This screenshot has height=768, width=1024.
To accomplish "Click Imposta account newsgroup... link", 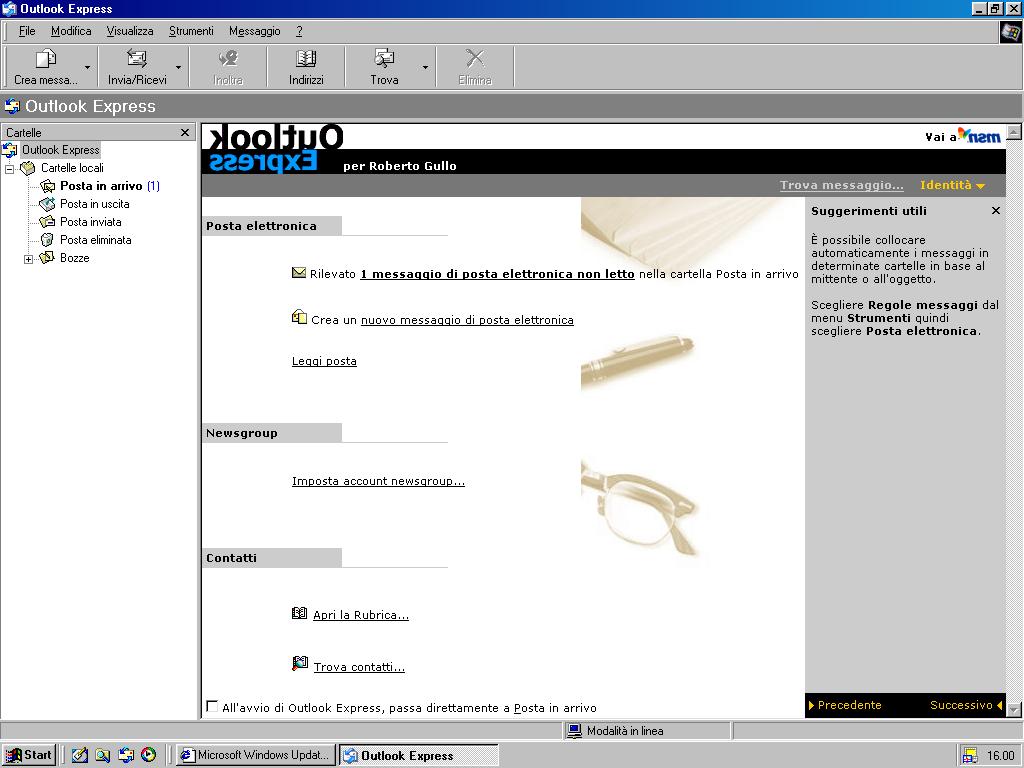I will pos(378,481).
